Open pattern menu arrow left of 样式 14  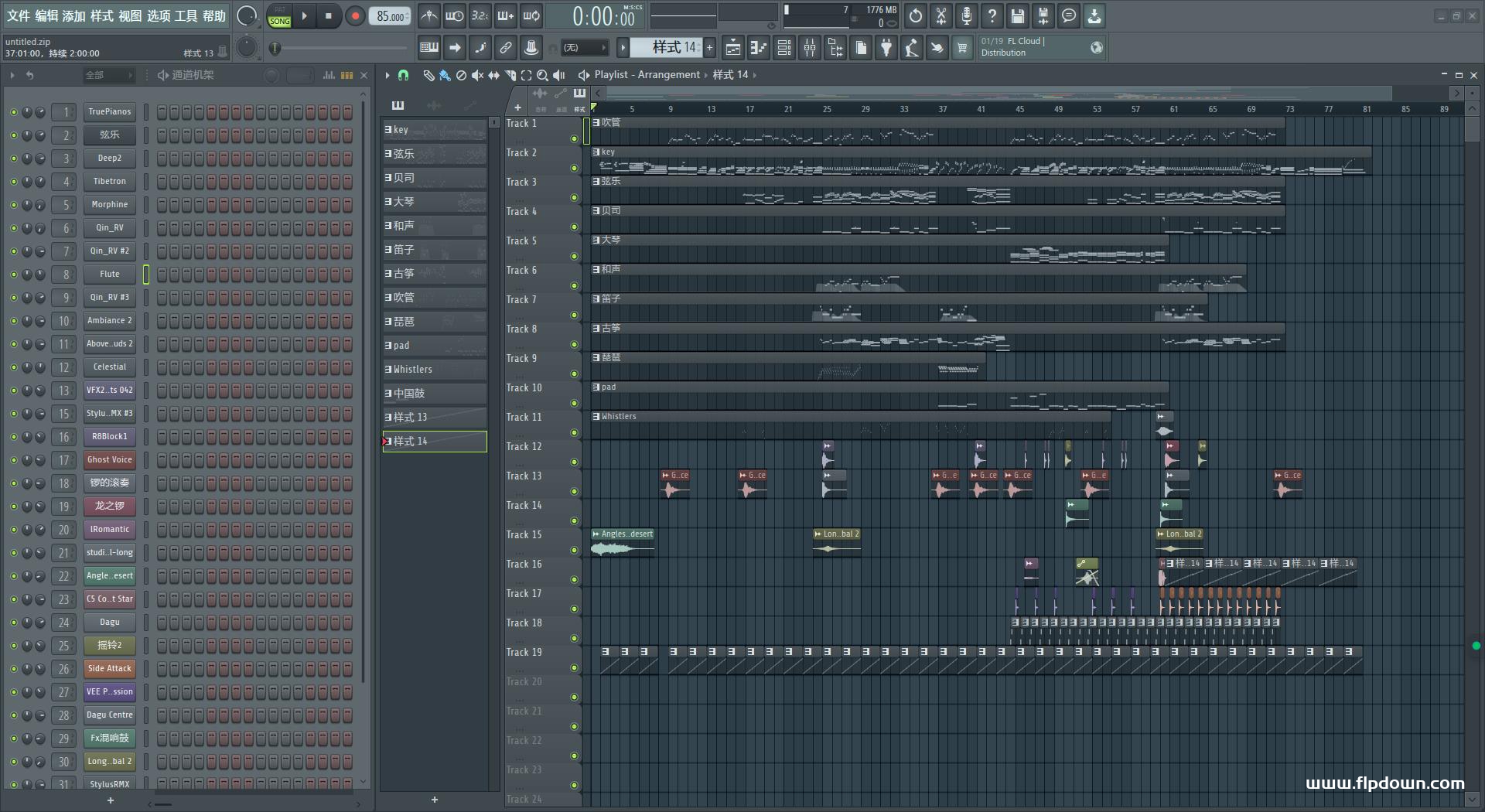(623, 48)
